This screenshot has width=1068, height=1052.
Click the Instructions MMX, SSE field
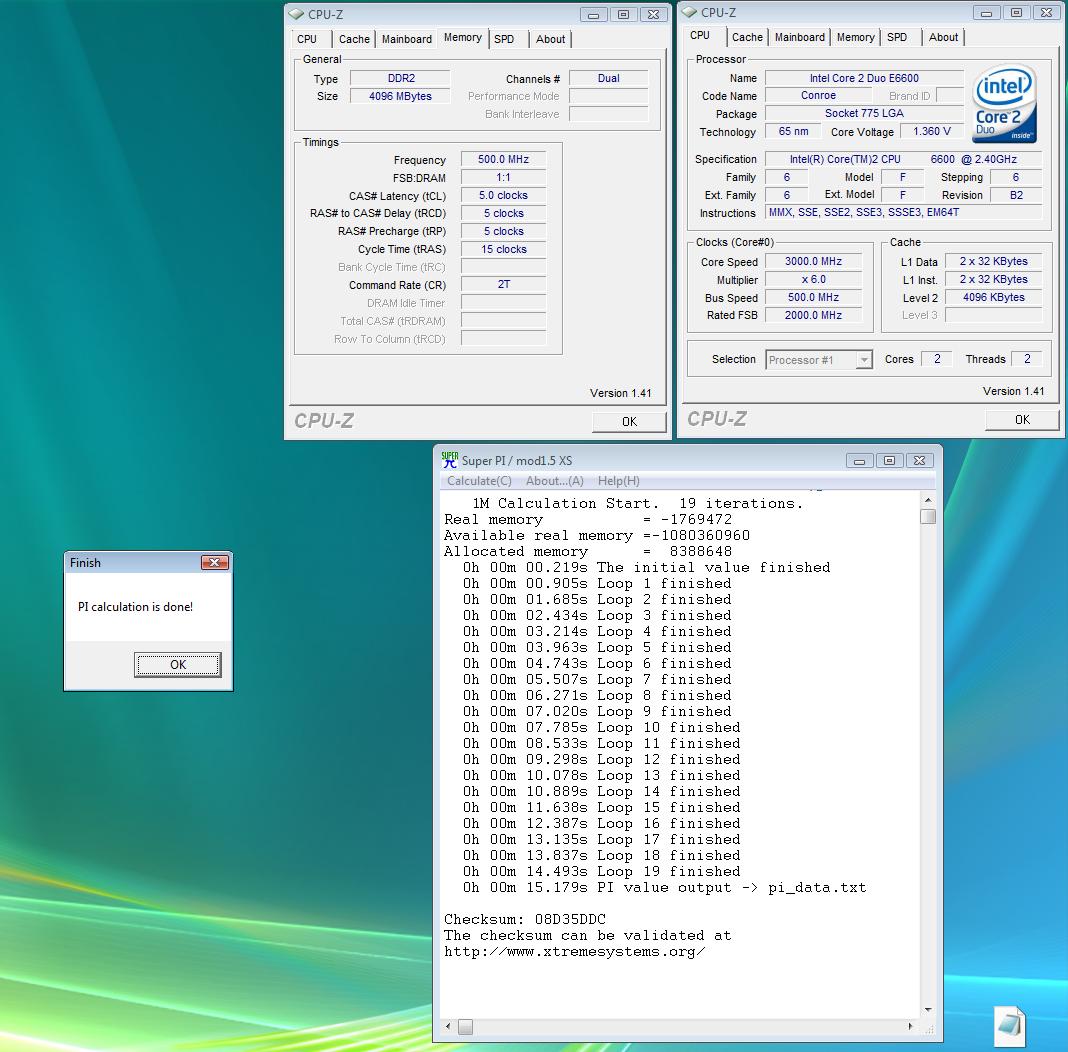click(x=904, y=212)
